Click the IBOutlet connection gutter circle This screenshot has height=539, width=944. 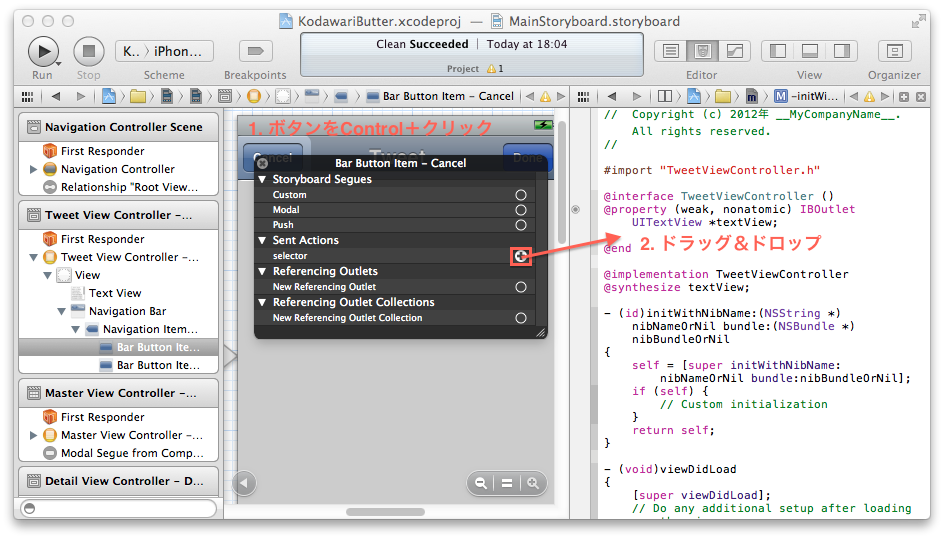576,210
